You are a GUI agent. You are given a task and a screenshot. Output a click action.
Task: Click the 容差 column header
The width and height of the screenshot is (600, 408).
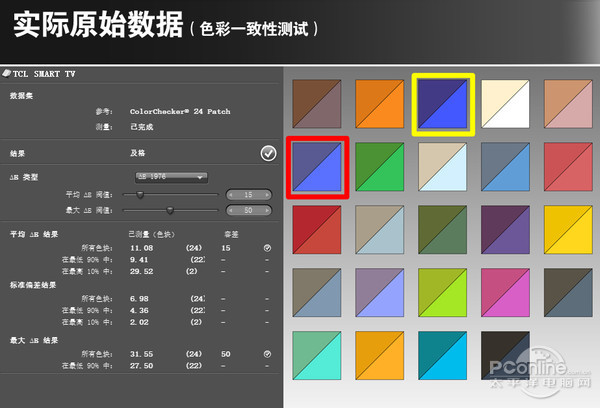coord(231,234)
